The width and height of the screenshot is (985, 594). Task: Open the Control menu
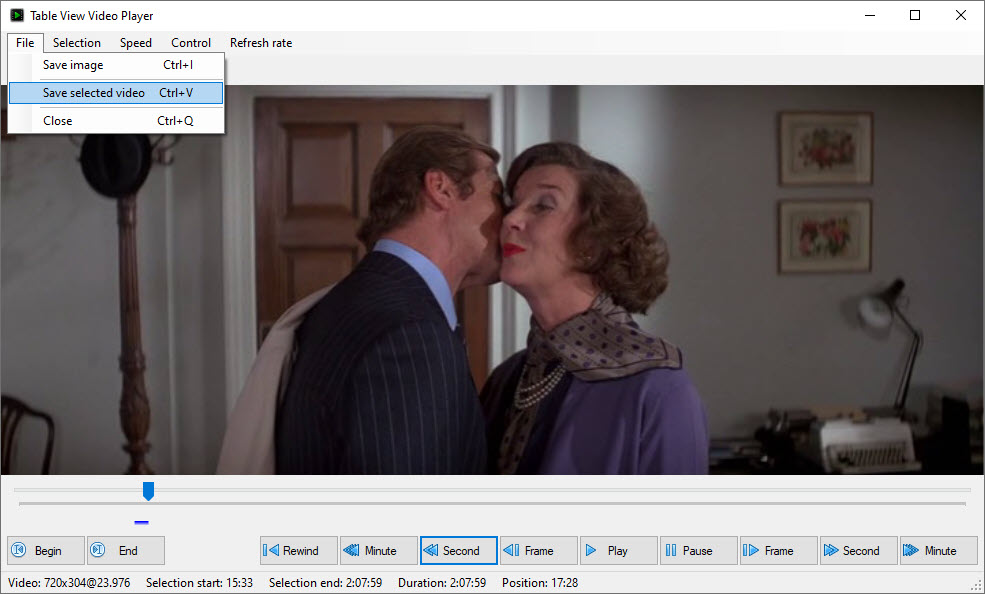191,43
